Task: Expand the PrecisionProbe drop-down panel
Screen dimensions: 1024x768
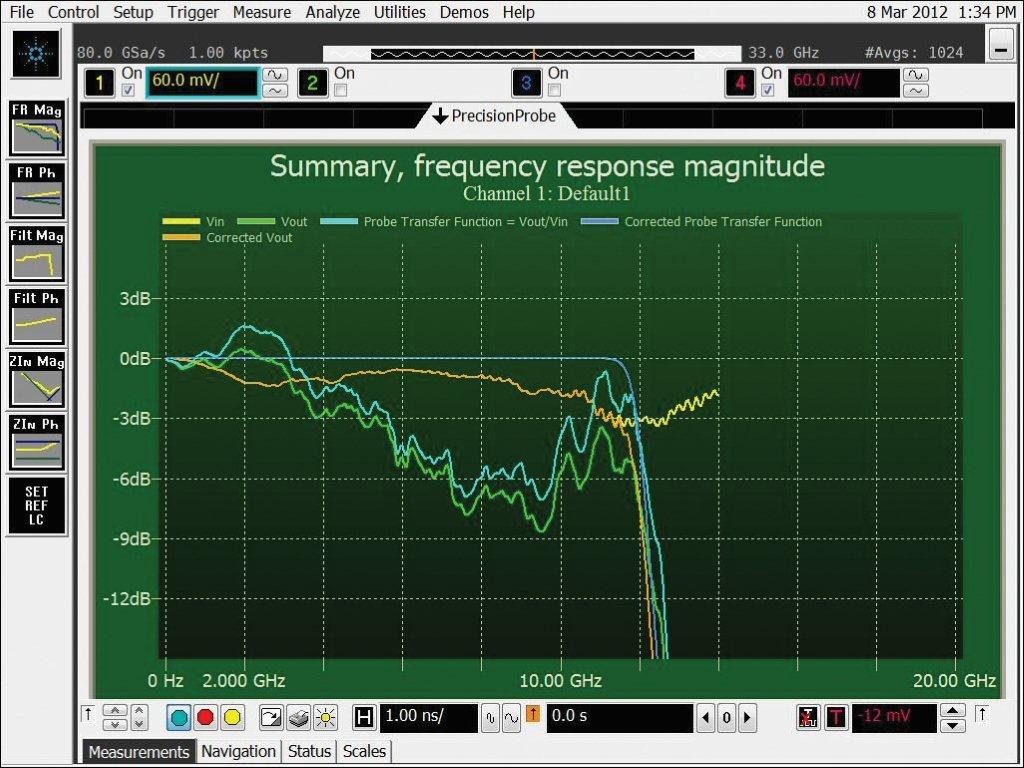Action: pos(494,116)
